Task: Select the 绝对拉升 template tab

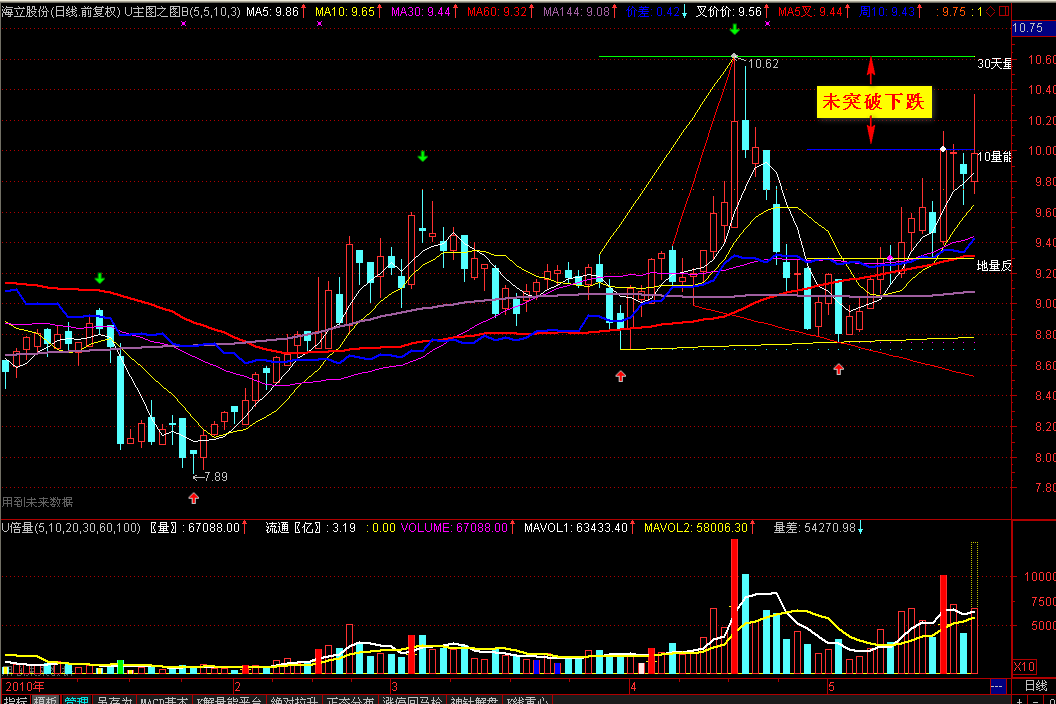Action: (295, 701)
